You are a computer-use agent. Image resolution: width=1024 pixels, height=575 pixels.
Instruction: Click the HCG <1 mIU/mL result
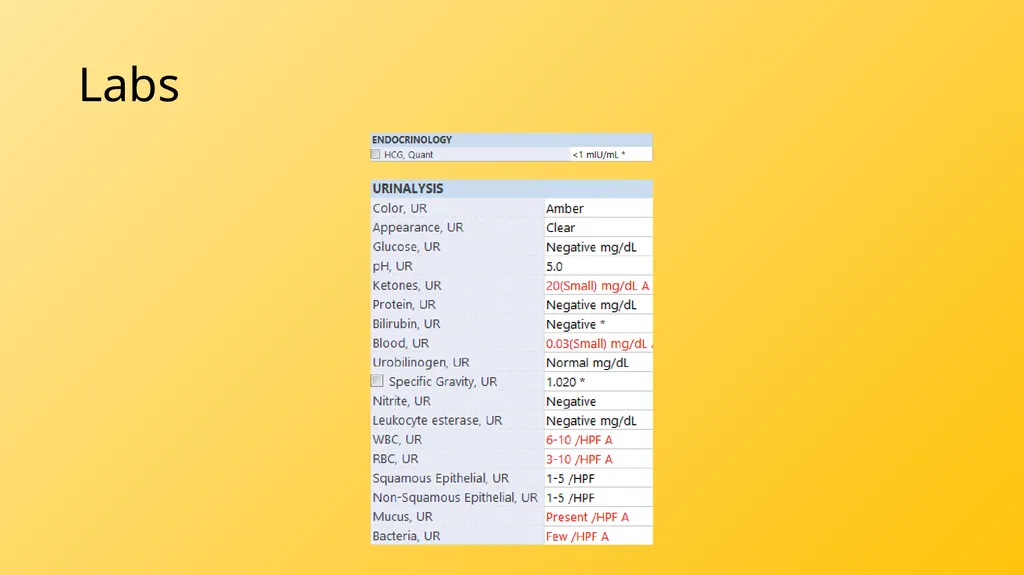[599, 155]
